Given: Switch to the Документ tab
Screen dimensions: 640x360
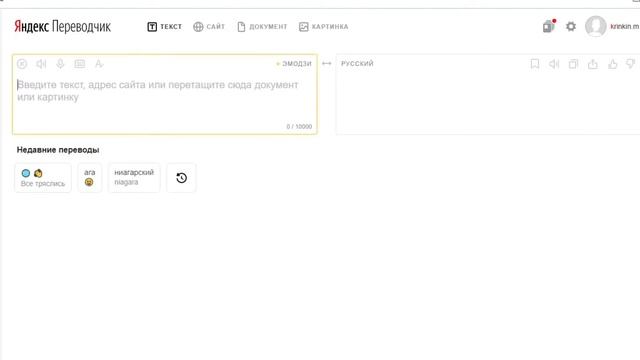Looking at the screenshot, I should click(x=262, y=27).
